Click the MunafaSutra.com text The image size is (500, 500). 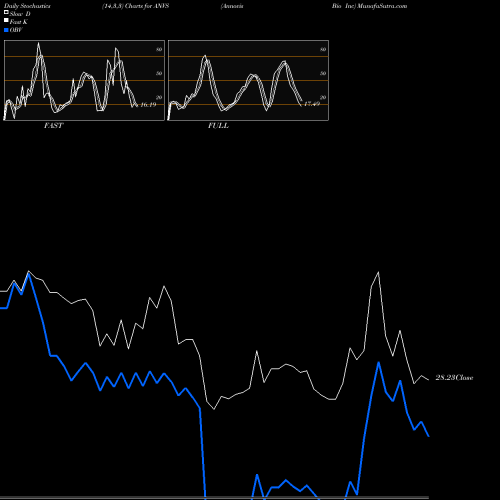pyautogui.click(x=382, y=6)
